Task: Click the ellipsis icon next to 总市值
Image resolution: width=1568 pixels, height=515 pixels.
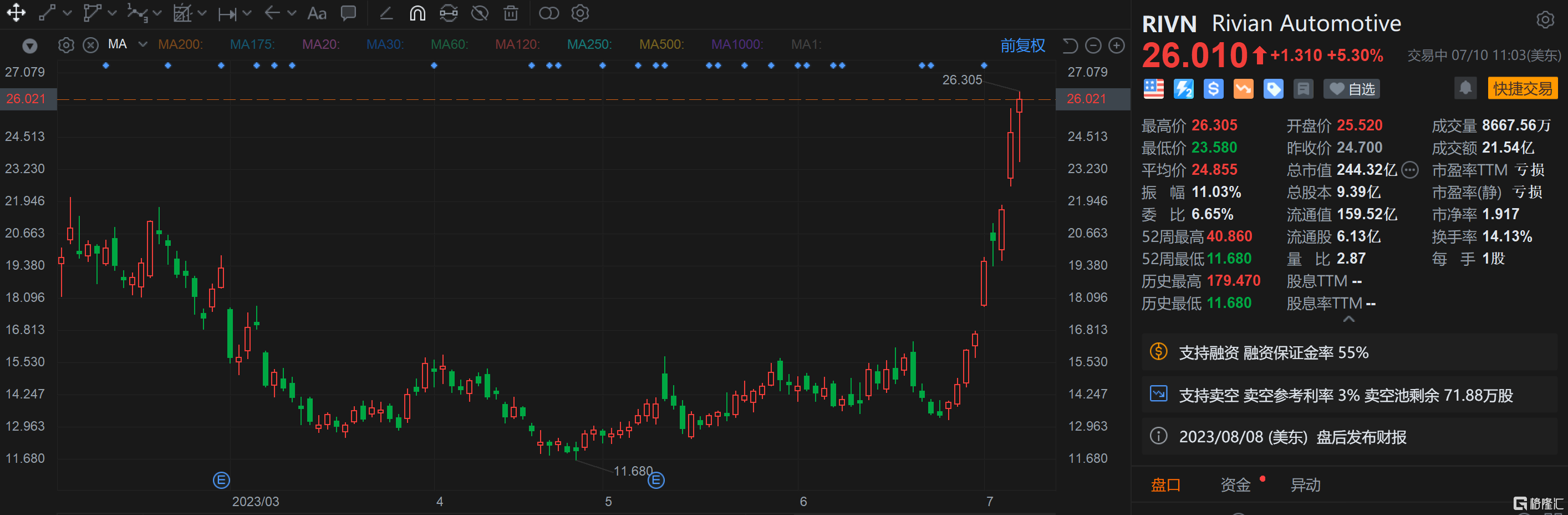Action: click(1410, 170)
